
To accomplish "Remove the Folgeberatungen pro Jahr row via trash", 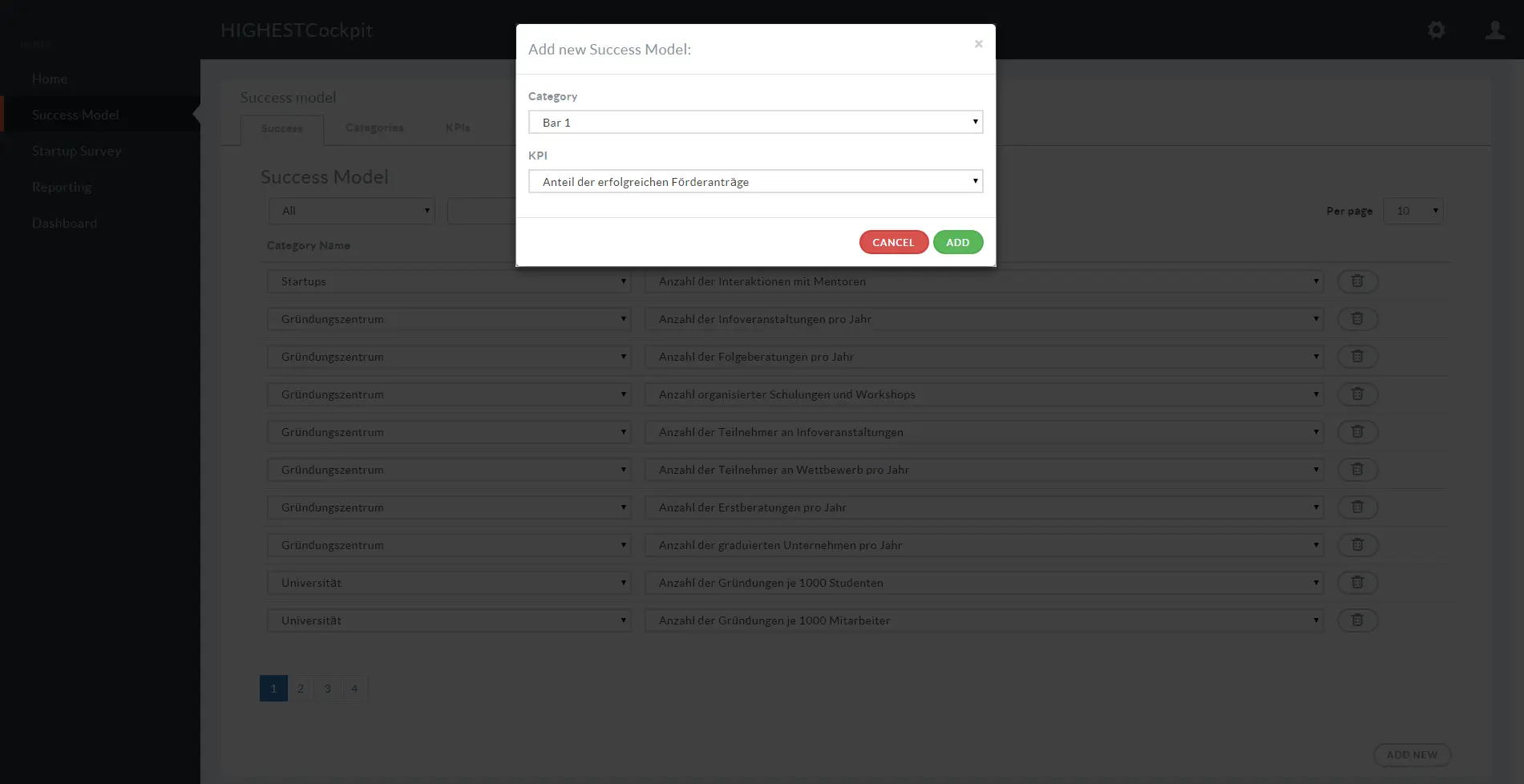I will (1357, 357).
